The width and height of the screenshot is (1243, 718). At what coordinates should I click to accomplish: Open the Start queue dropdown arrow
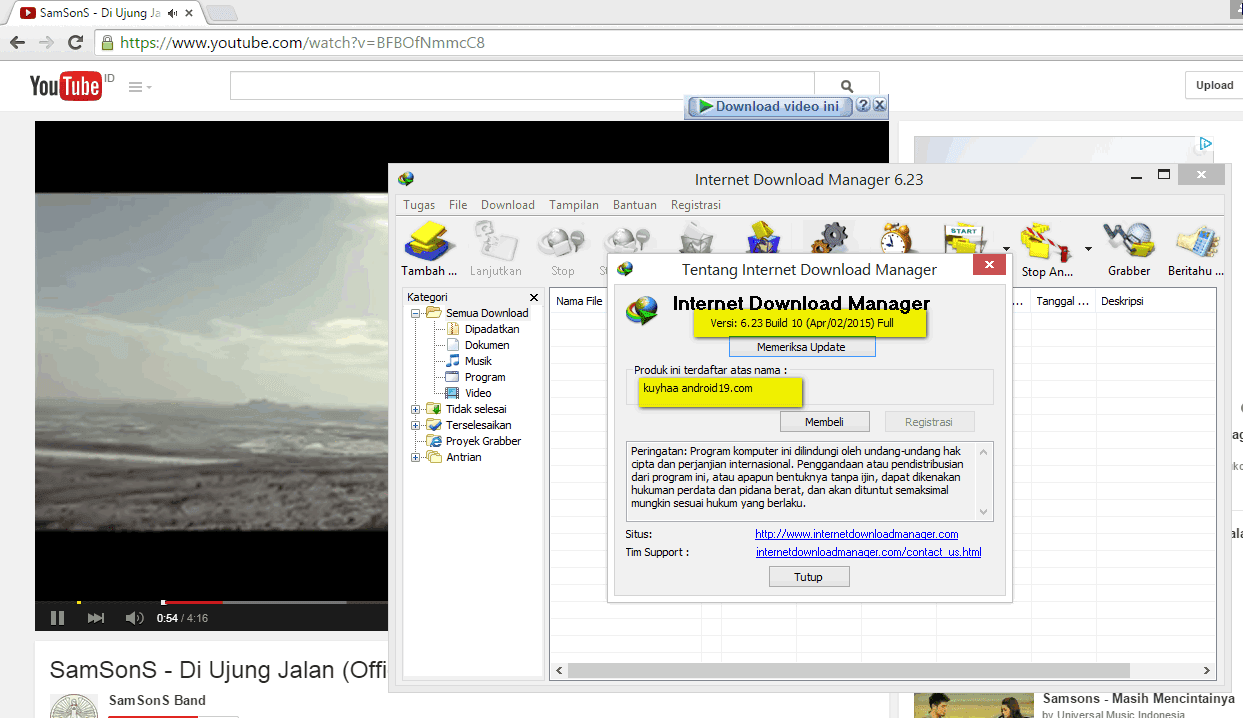(x=1005, y=249)
